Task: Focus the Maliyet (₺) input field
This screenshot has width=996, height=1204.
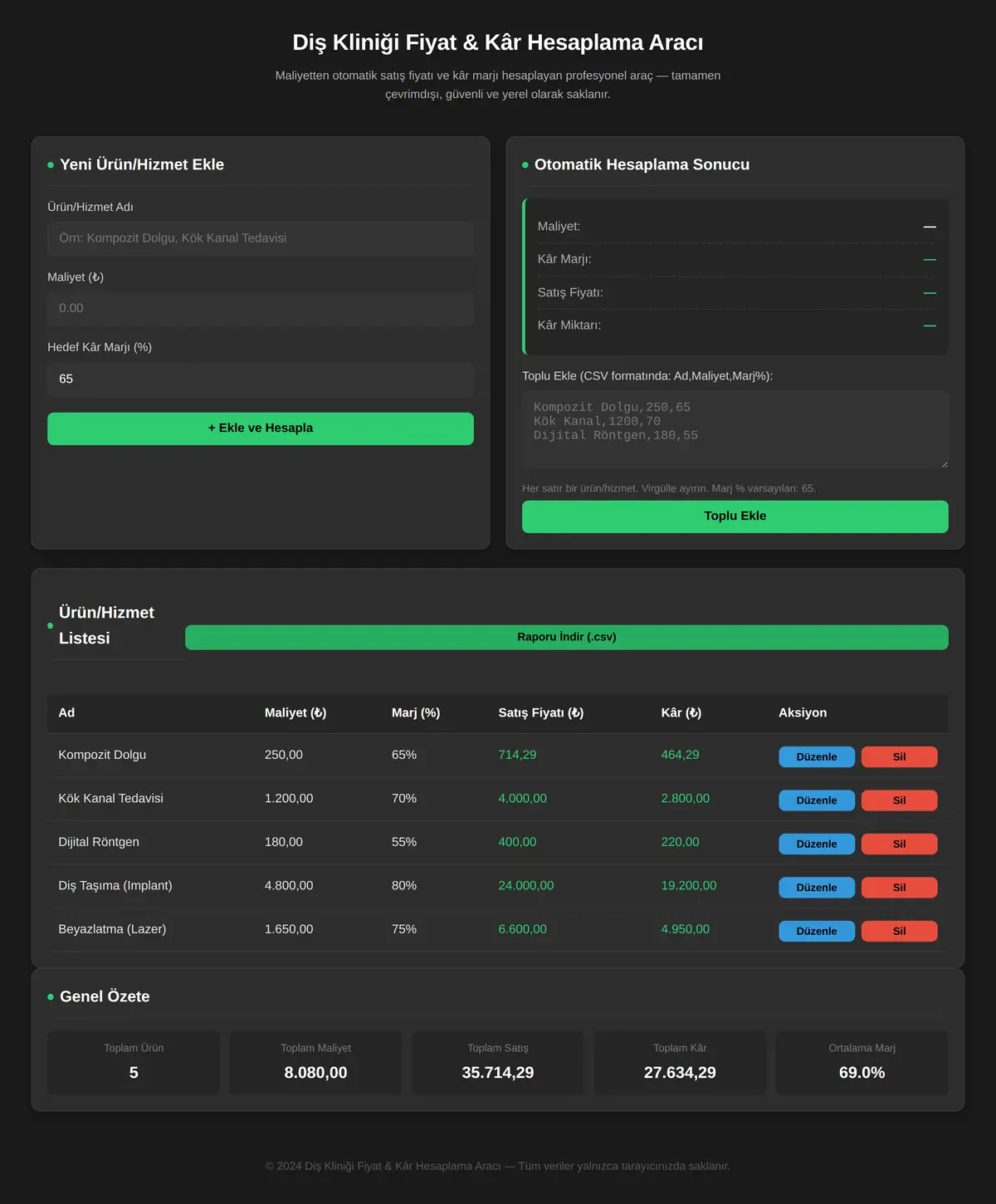Action: tap(261, 308)
